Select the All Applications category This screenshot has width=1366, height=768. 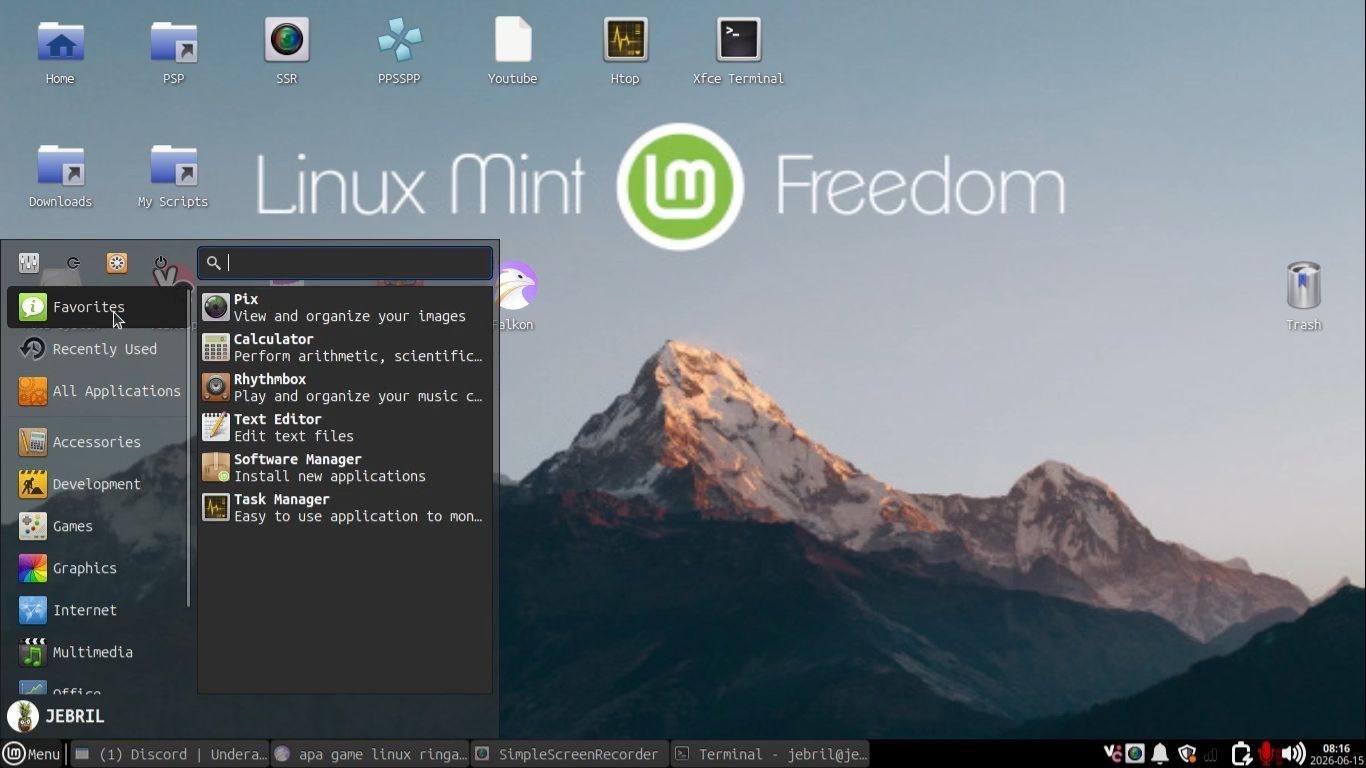coord(97,391)
